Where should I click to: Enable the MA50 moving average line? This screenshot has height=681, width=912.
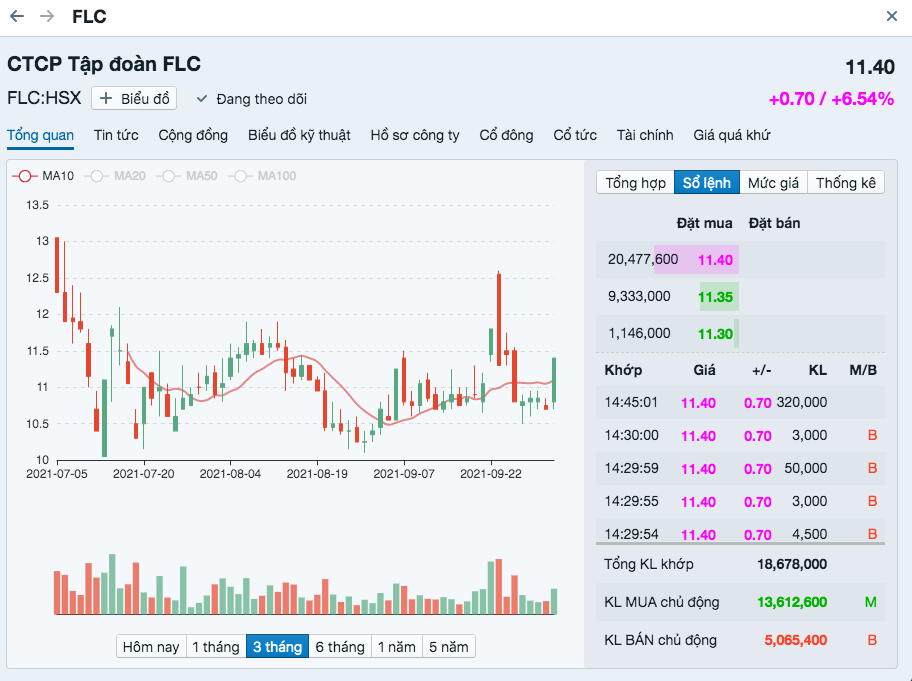click(x=187, y=176)
